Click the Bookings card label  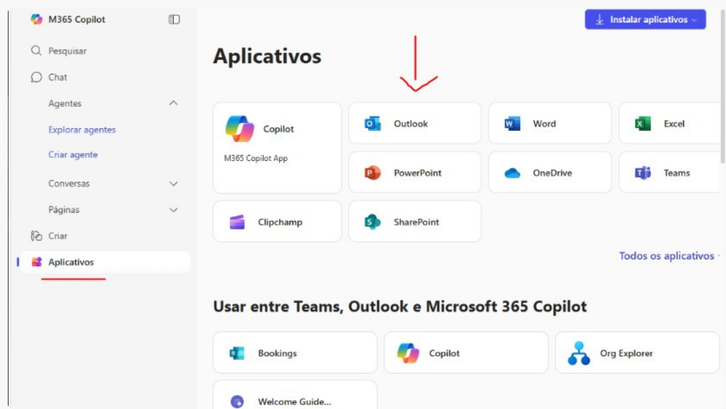[x=277, y=353]
